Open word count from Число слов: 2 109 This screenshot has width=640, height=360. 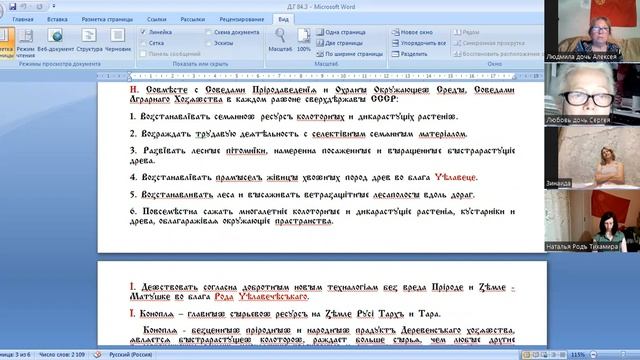pyautogui.click(x=62, y=355)
